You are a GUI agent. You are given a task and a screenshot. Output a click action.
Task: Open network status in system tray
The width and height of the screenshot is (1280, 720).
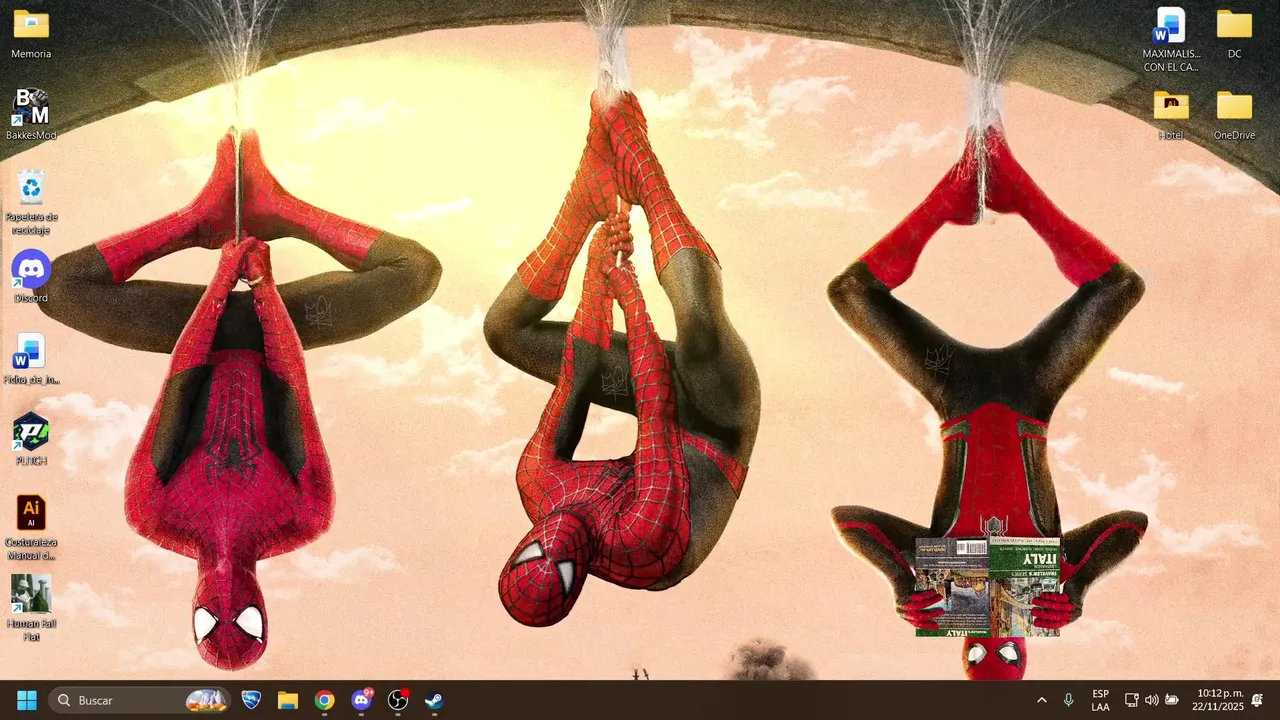click(x=1132, y=700)
